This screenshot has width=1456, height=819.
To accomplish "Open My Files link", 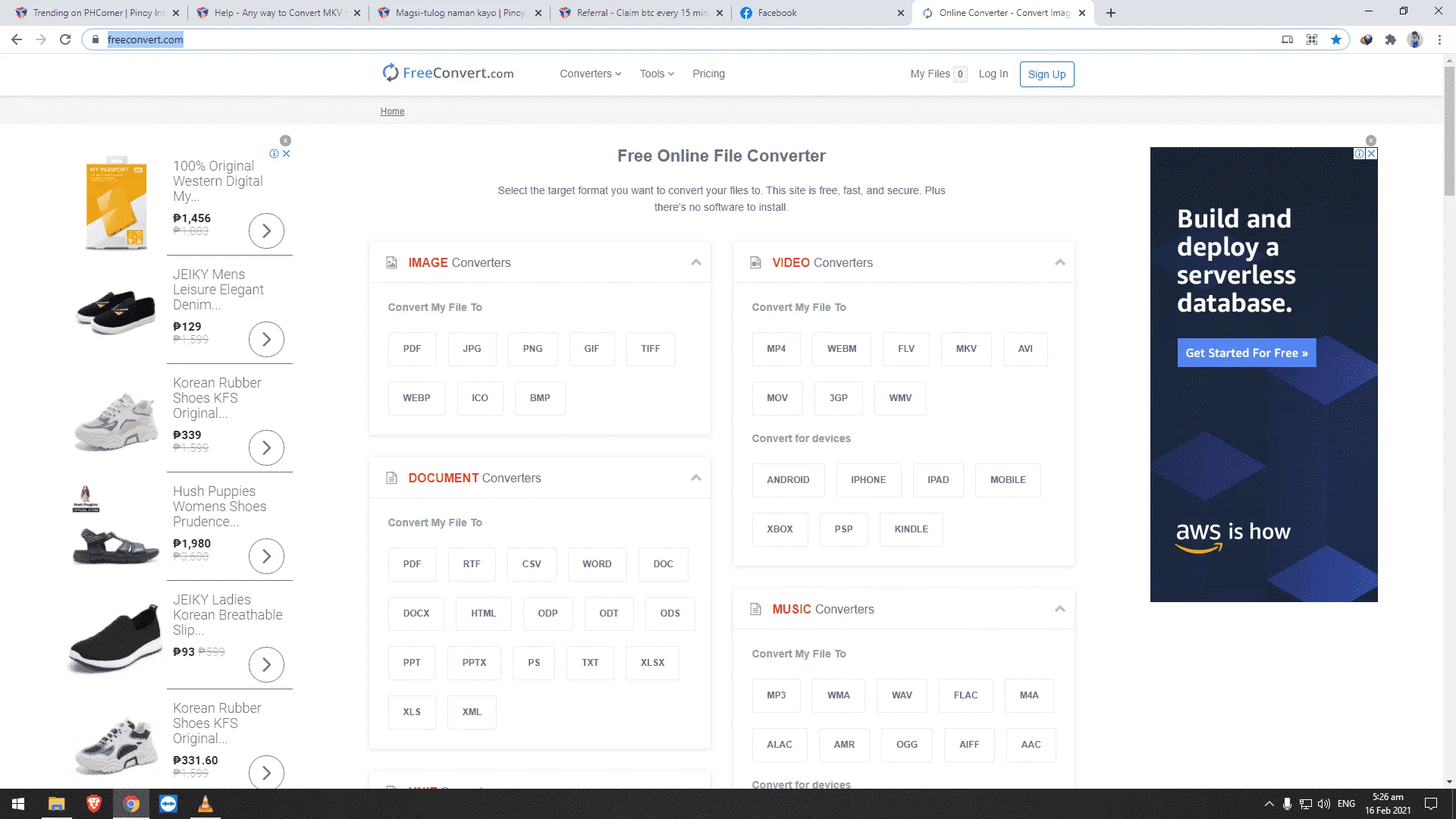I will tap(938, 74).
